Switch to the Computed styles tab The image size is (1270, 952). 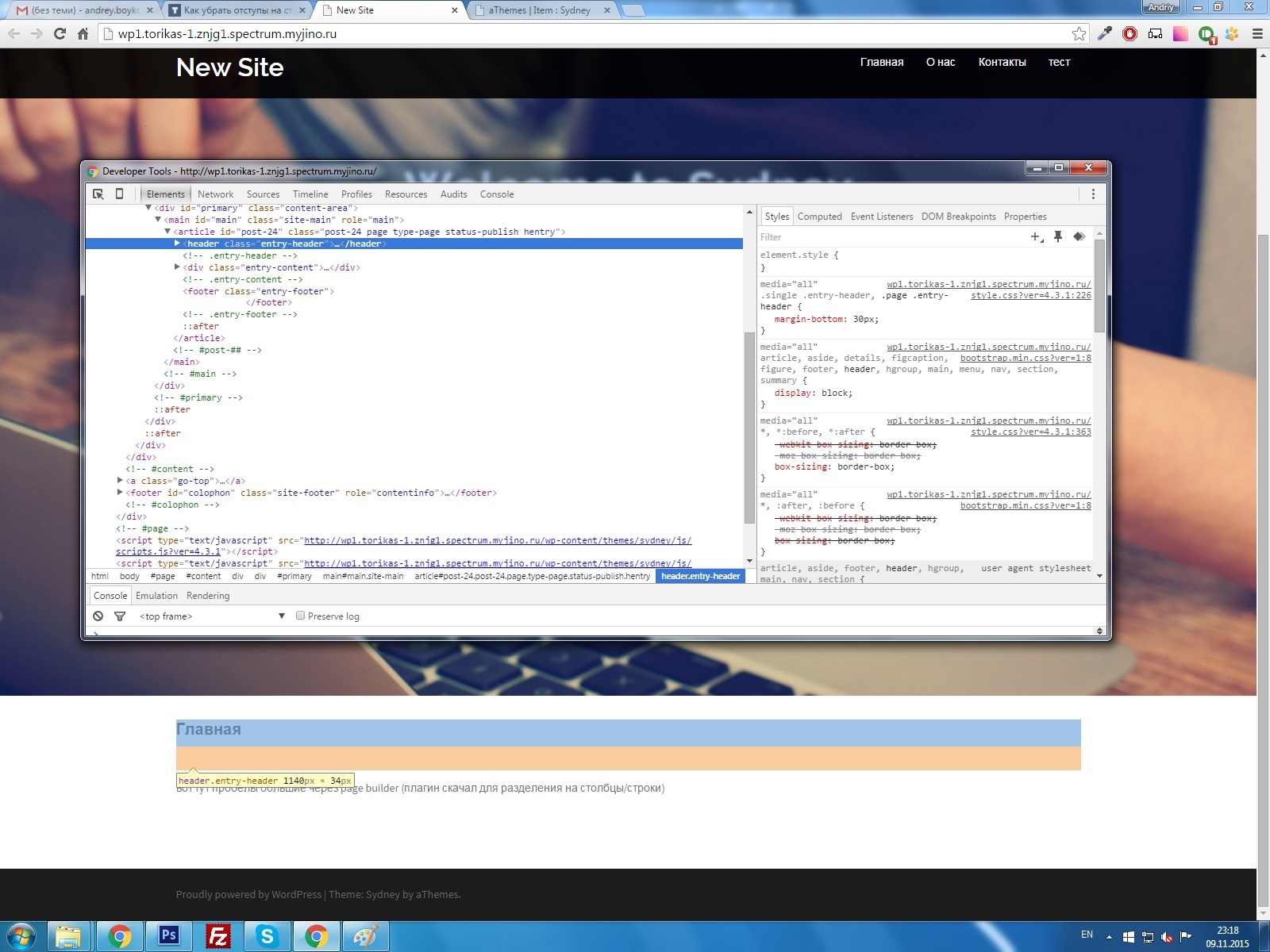(x=819, y=217)
